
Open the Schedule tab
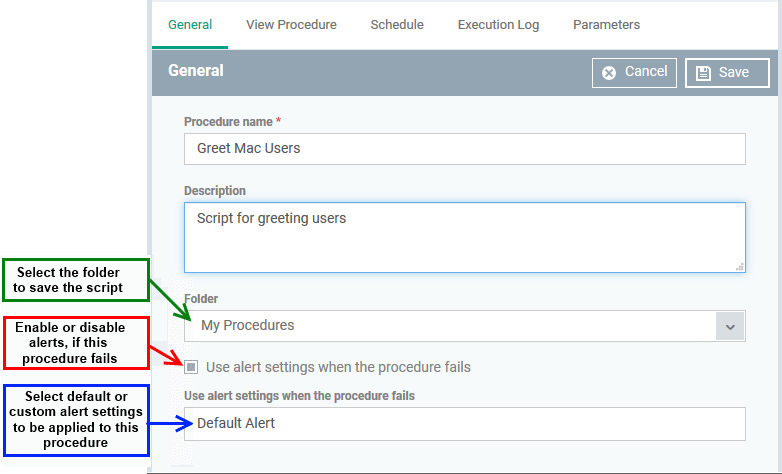tap(397, 25)
